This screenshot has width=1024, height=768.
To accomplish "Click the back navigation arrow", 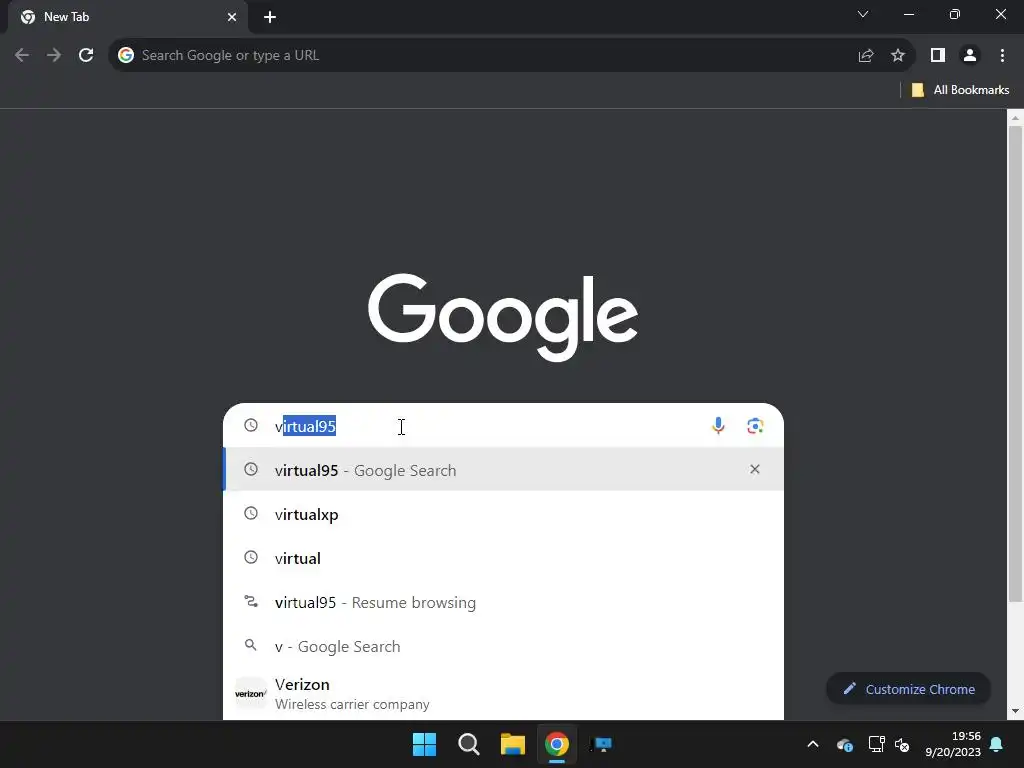I will tap(22, 56).
